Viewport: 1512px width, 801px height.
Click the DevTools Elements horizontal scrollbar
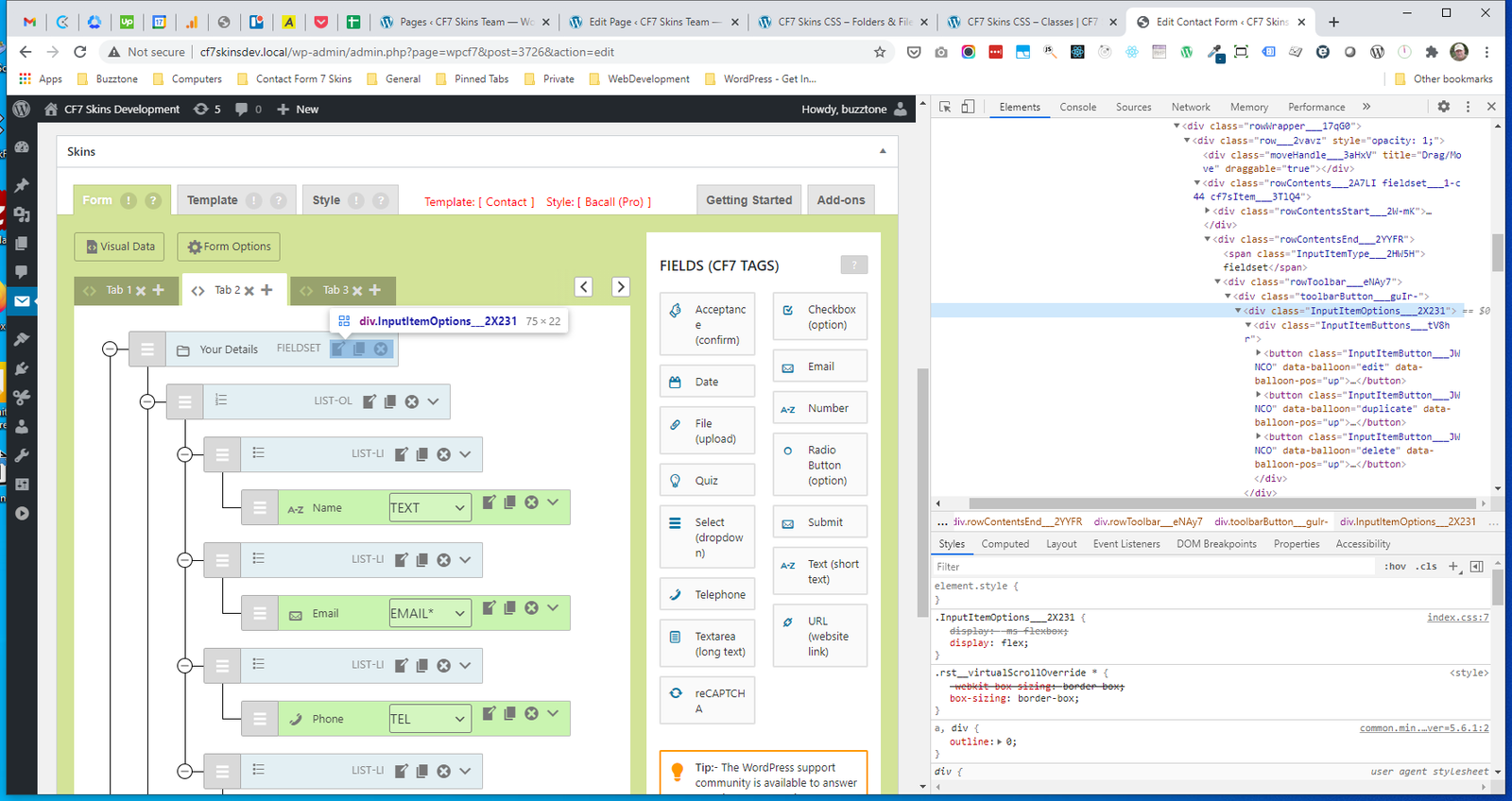tap(1134, 503)
